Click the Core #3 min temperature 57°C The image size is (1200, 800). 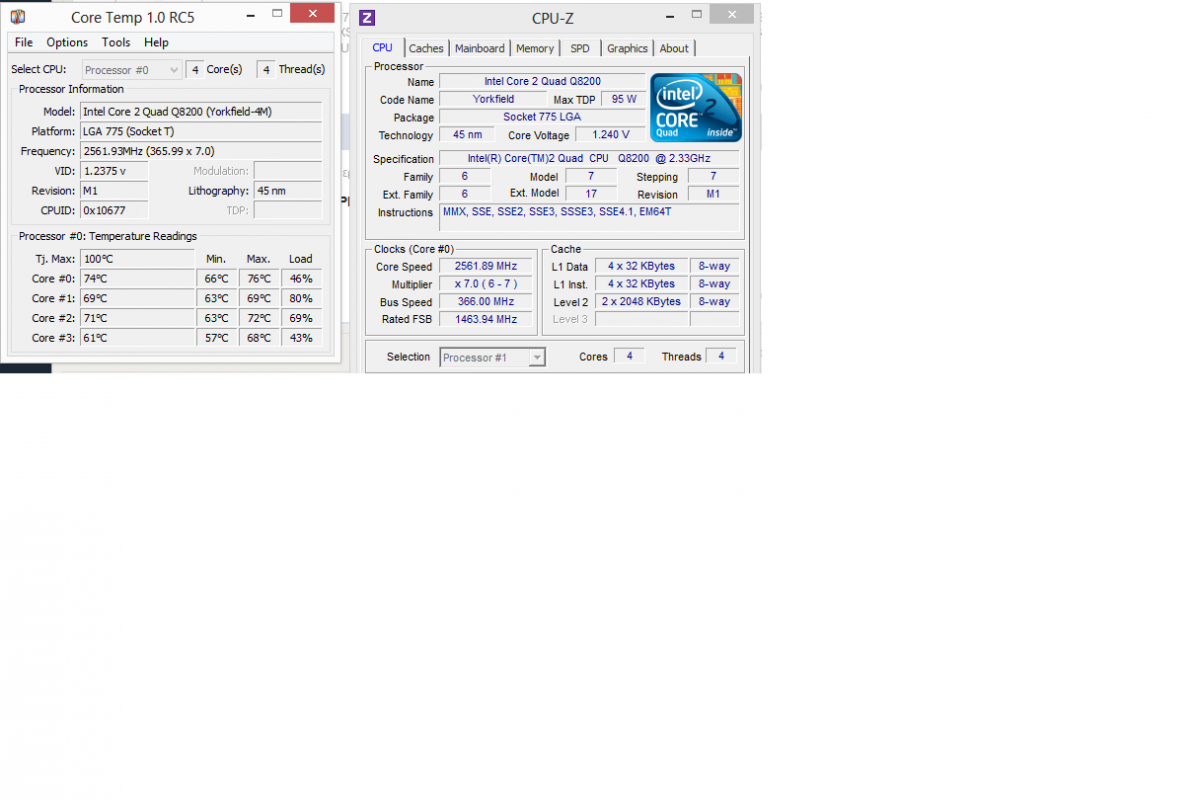coord(217,338)
